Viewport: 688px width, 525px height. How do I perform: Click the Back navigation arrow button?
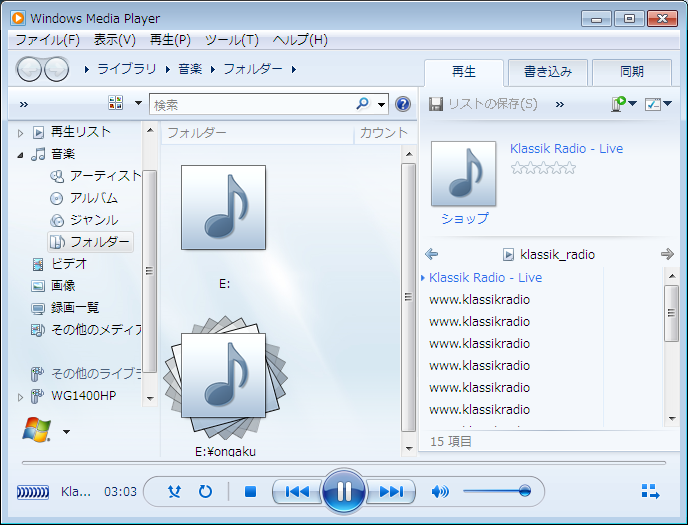point(29,69)
